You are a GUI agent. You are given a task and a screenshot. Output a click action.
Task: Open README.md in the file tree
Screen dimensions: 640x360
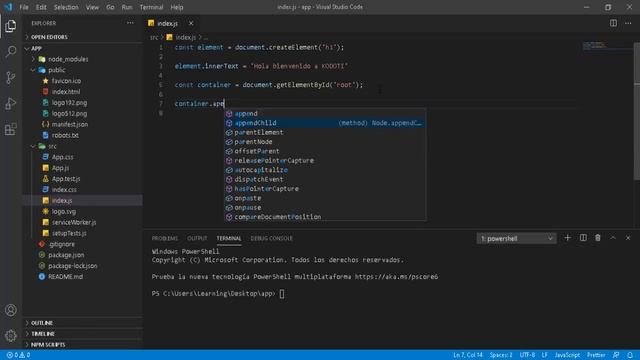tap(65, 277)
